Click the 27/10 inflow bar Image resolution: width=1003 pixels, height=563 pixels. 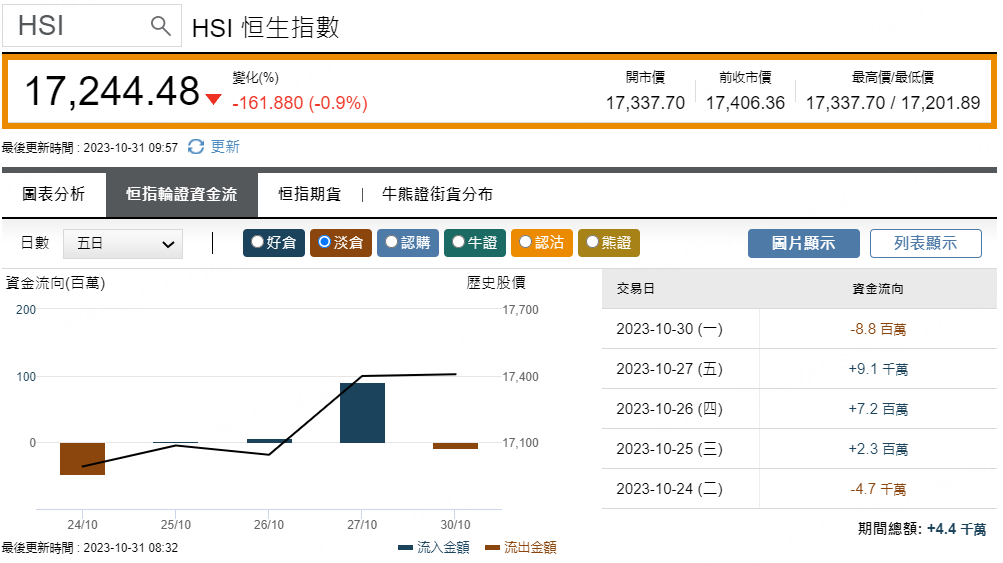point(362,412)
